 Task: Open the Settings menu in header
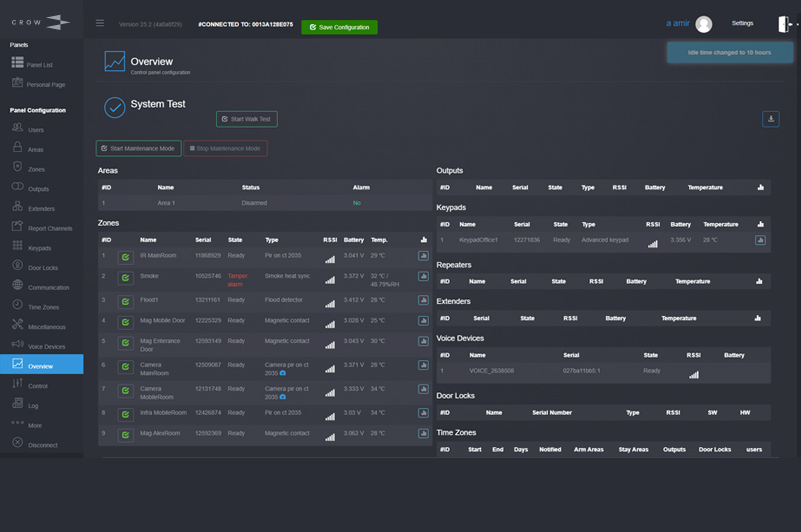pos(742,23)
